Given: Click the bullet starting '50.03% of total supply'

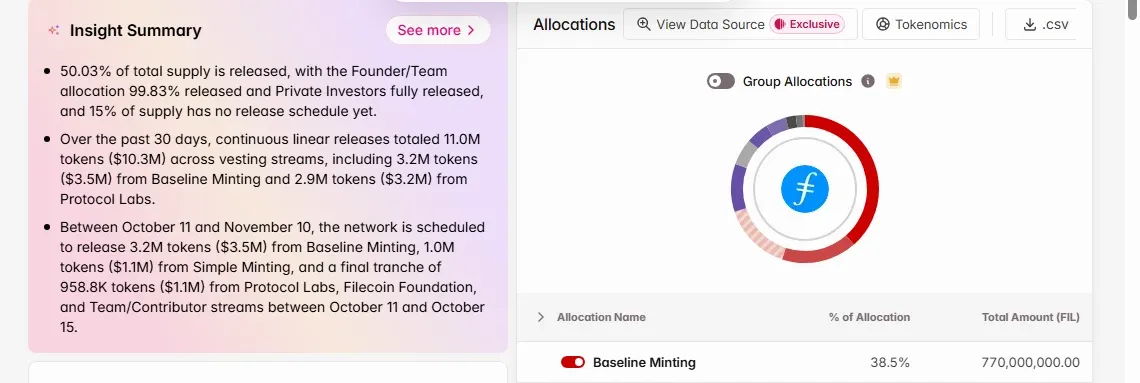Looking at the screenshot, I should 272,92.
